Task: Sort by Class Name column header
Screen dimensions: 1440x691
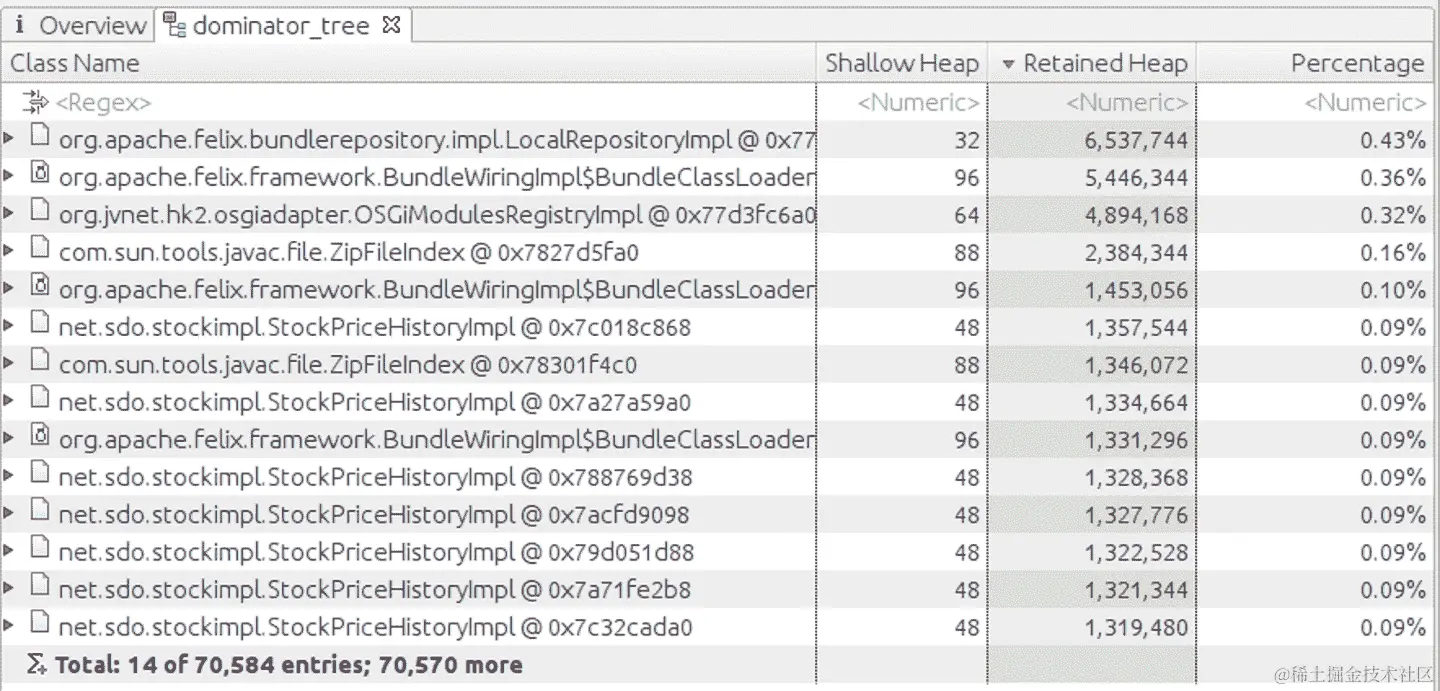Action: (x=408, y=63)
